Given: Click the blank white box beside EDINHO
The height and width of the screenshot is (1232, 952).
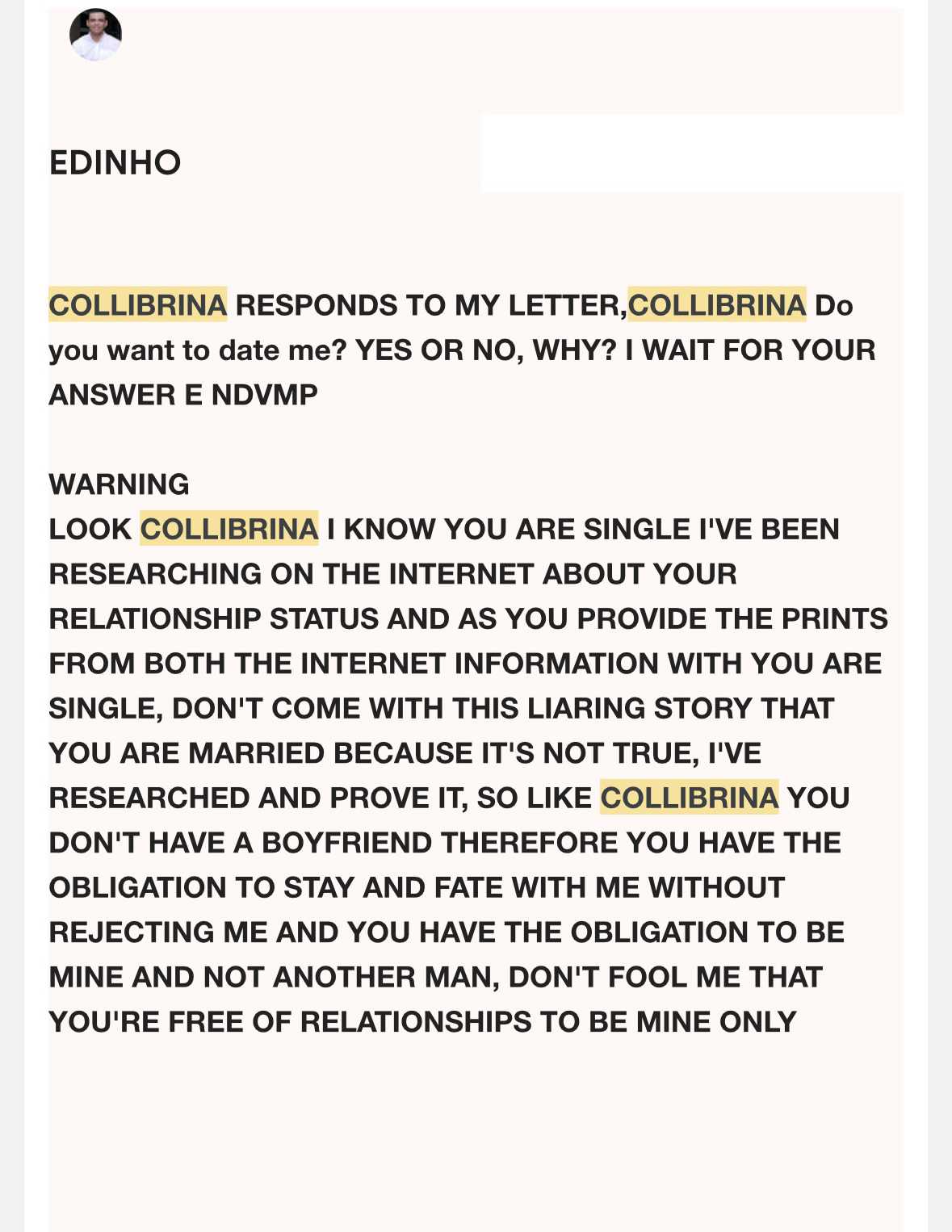Looking at the screenshot, I should [691, 153].
